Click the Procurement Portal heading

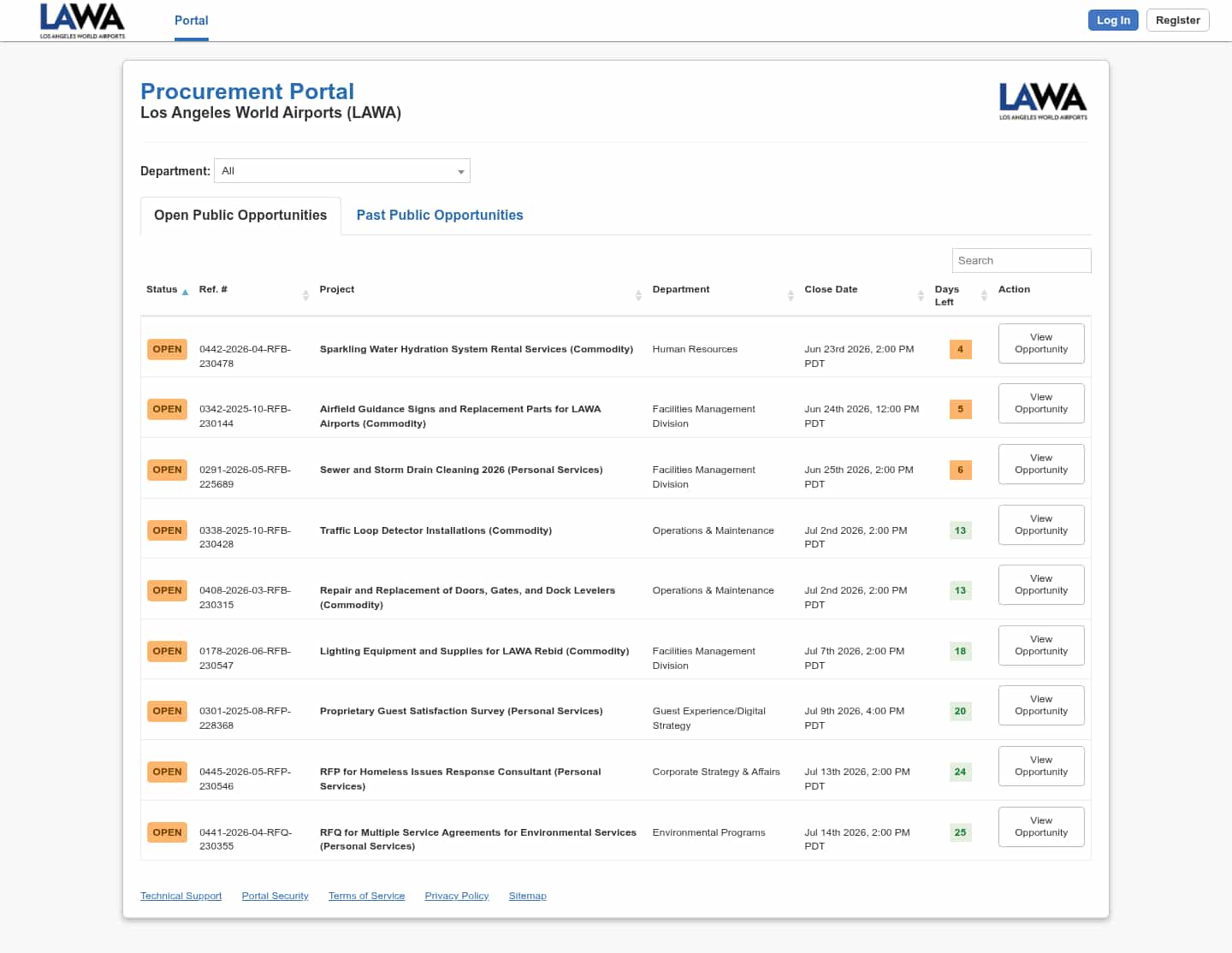(247, 92)
